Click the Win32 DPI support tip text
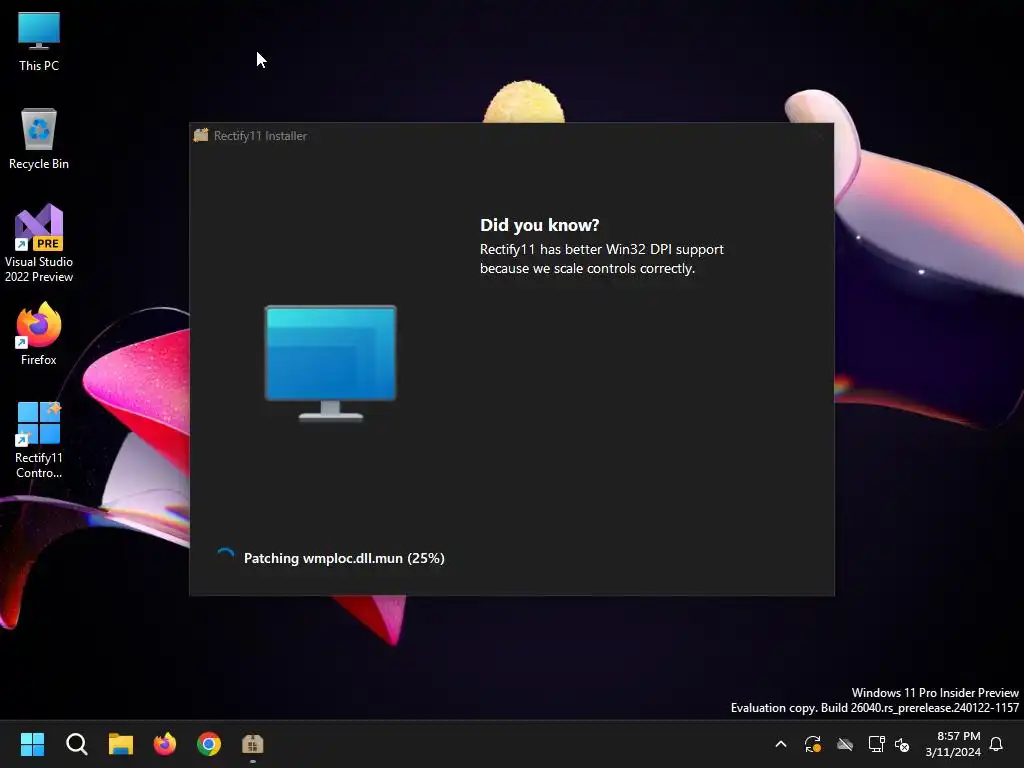The image size is (1024, 768). click(x=601, y=259)
